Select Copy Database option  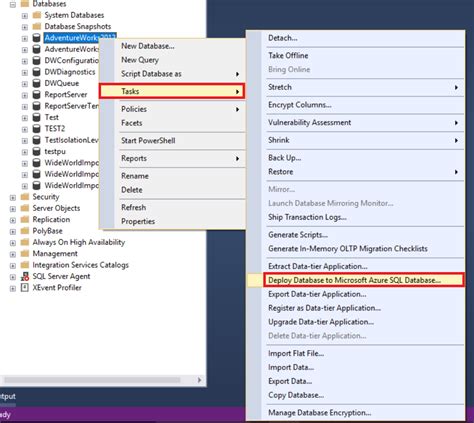(355, 395)
